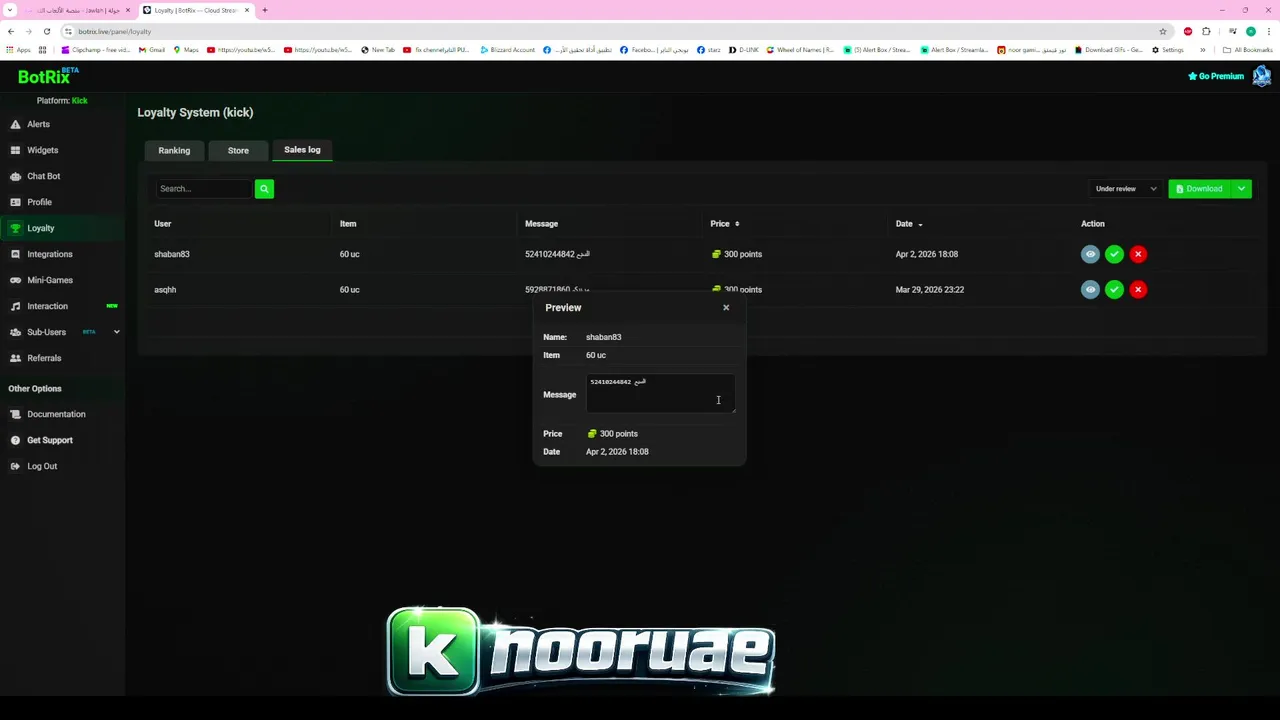The height and width of the screenshot is (720, 1280).
Task: Open the account avatar menu
Action: click(x=1261, y=76)
